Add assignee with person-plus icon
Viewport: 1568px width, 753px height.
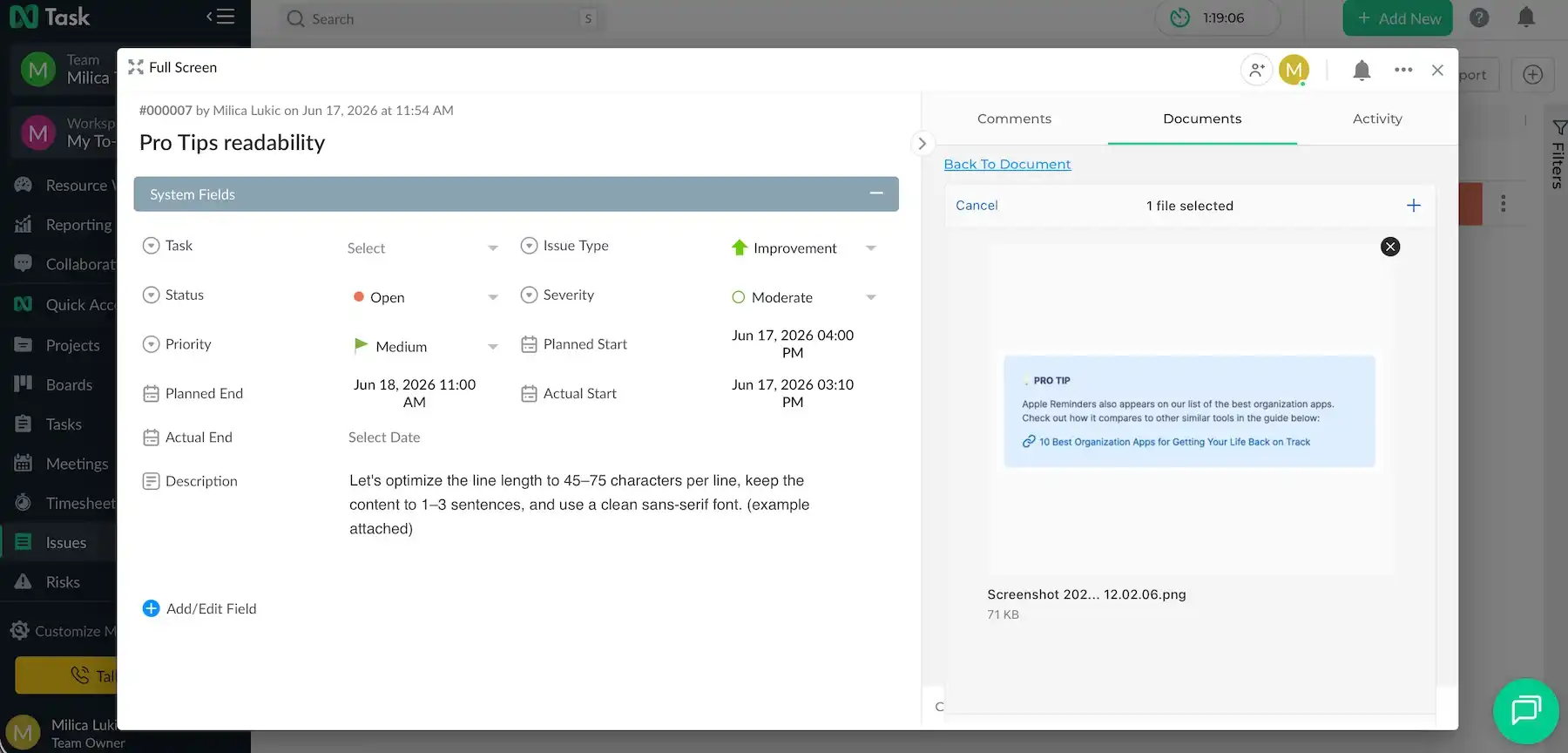[x=1256, y=70]
